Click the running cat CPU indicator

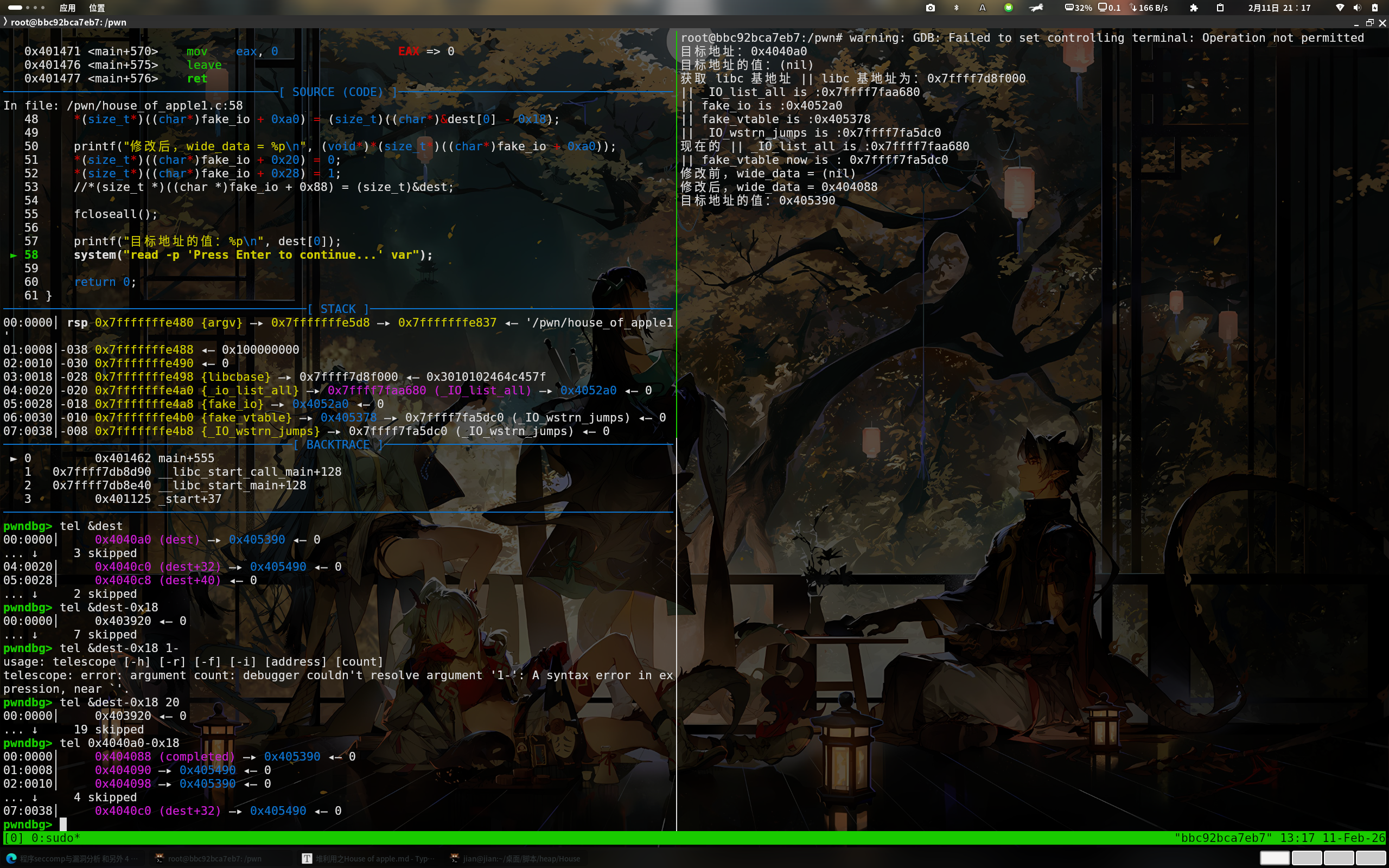pos(1036,8)
